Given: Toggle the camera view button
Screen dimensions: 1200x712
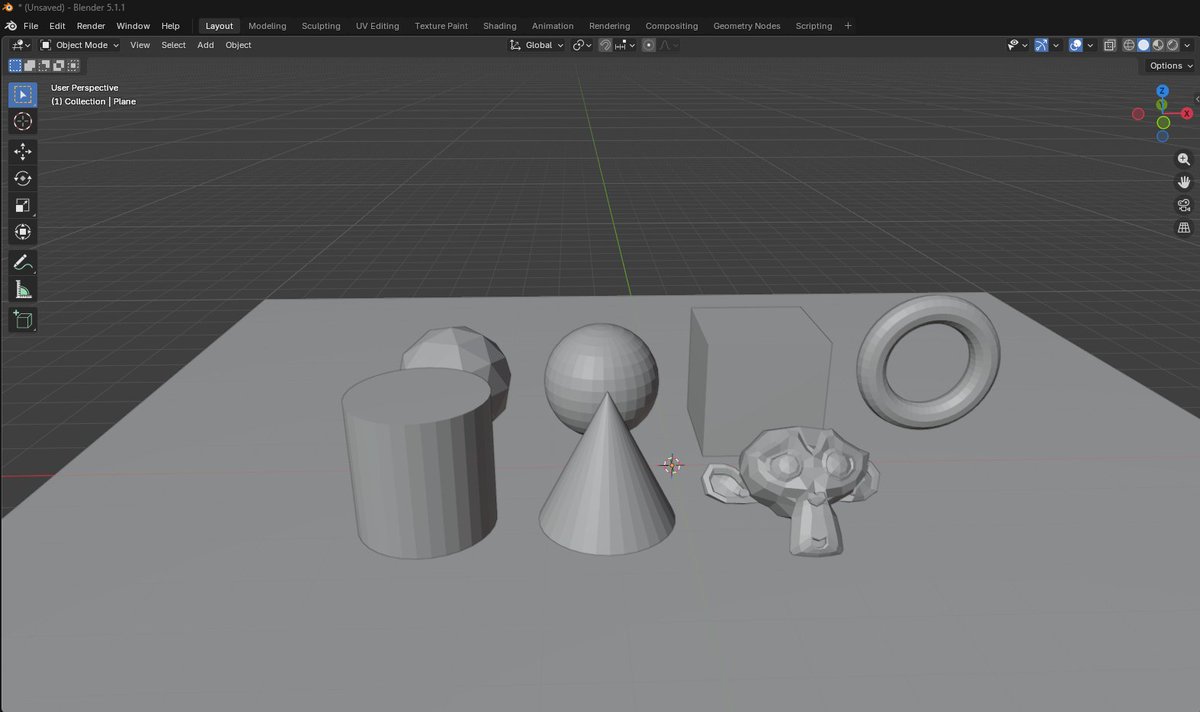Looking at the screenshot, I should pyautogui.click(x=1184, y=205).
